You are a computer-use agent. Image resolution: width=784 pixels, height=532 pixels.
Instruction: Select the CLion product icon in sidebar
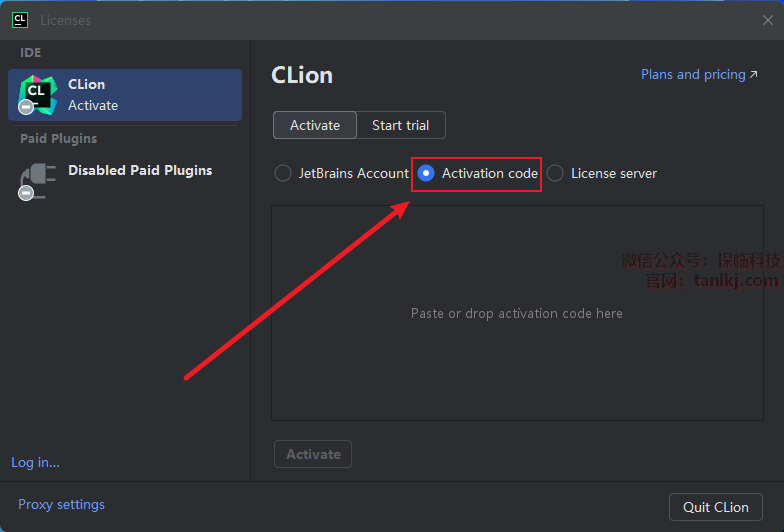(38, 95)
